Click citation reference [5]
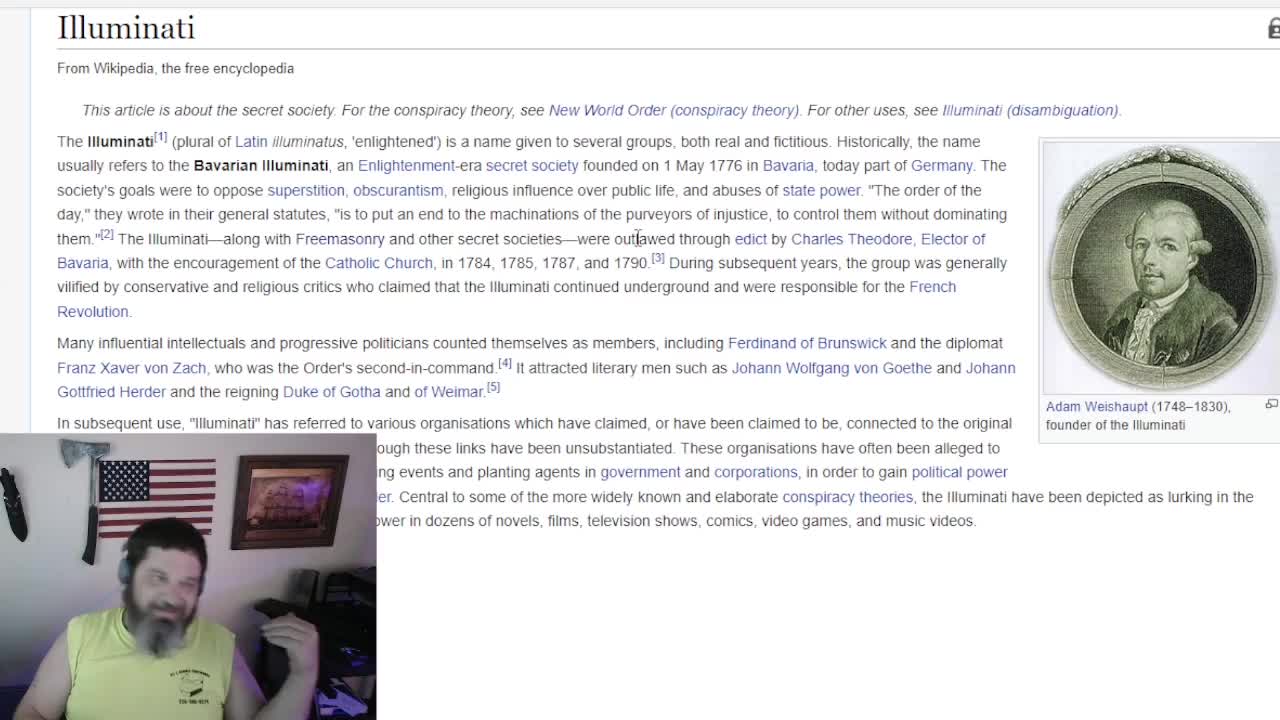This screenshot has height=720, width=1280. [493, 387]
